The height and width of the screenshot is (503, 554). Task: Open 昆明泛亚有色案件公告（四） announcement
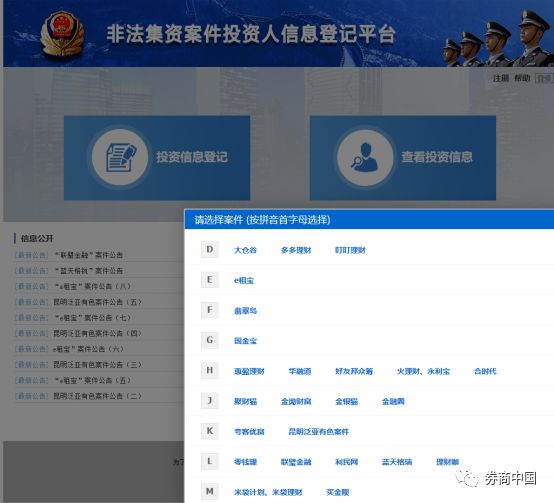(x=98, y=333)
